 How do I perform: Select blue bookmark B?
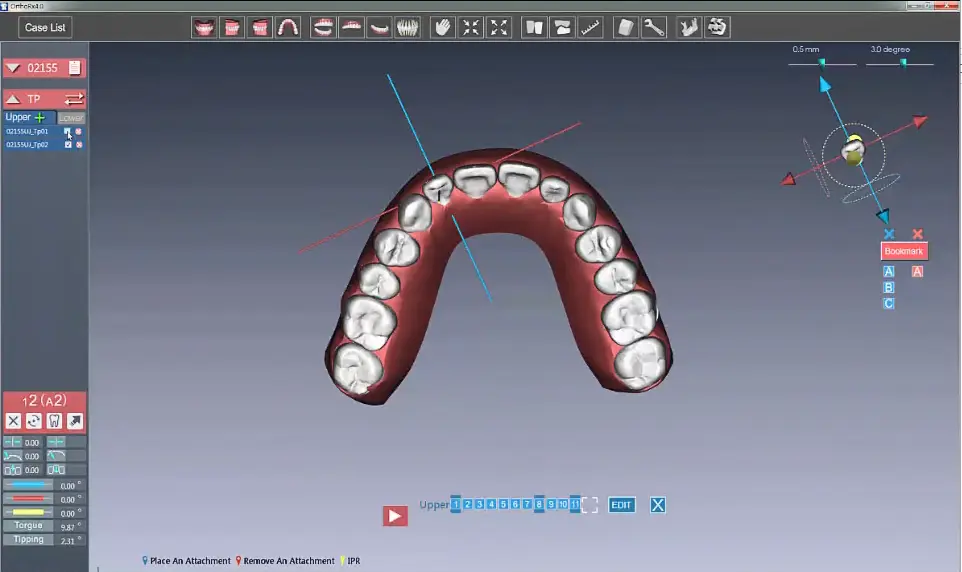(888, 287)
